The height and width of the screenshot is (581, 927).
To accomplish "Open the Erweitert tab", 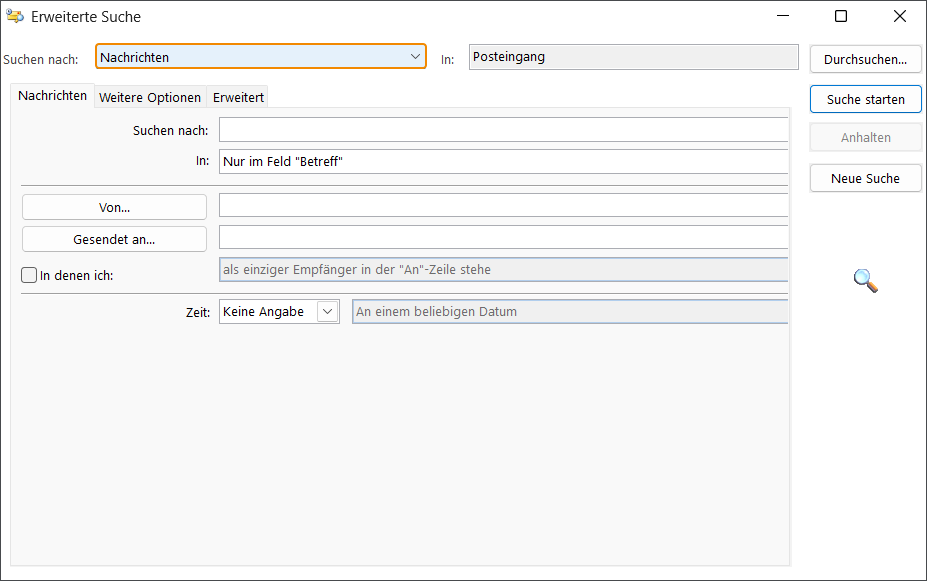I will tap(238, 97).
